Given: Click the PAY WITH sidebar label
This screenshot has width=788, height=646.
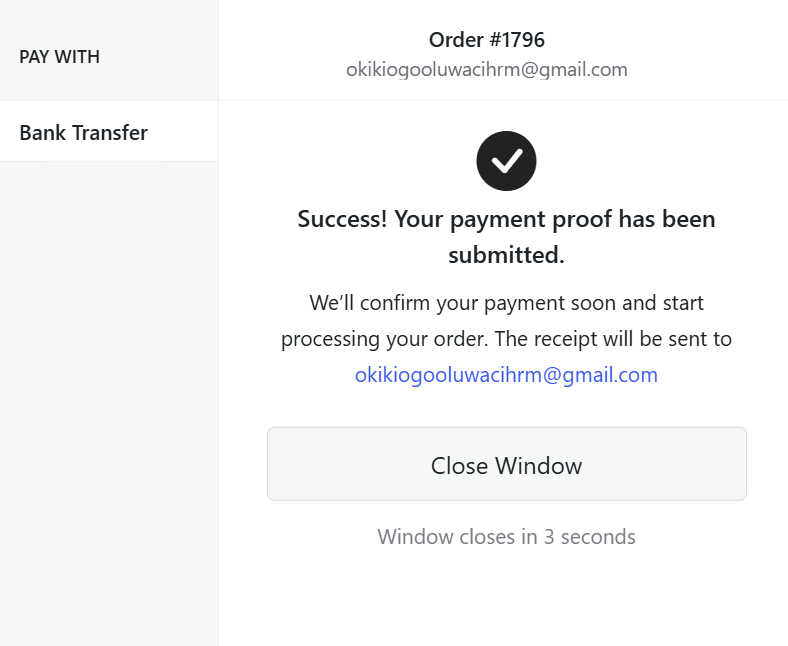Looking at the screenshot, I should coord(59,57).
